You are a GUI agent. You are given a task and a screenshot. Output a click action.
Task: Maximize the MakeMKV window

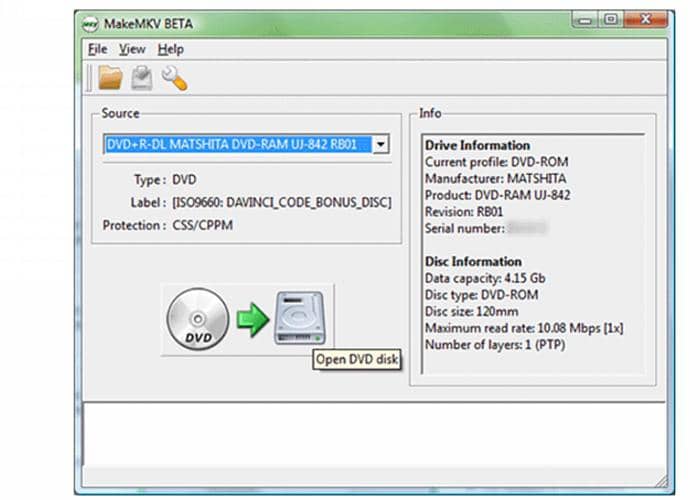611,20
